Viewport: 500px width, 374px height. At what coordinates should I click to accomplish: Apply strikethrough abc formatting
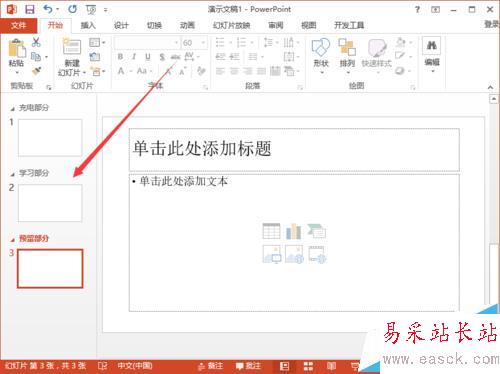point(175,57)
